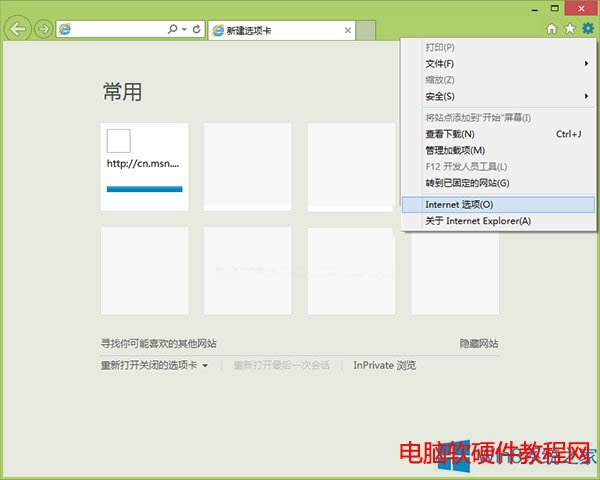
Task: Click the search magnifier icon in address bar
Action: click(174, 30)
